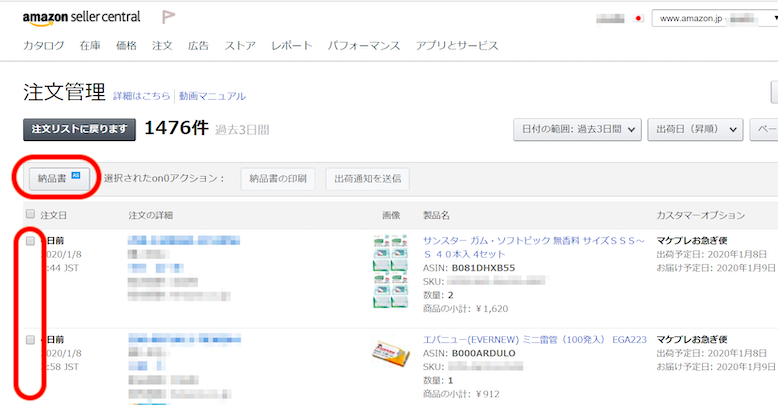Open the www.amazon.jp marketplace dropdown
Viewport: 778px width, 405px height.
click(714, 18)
